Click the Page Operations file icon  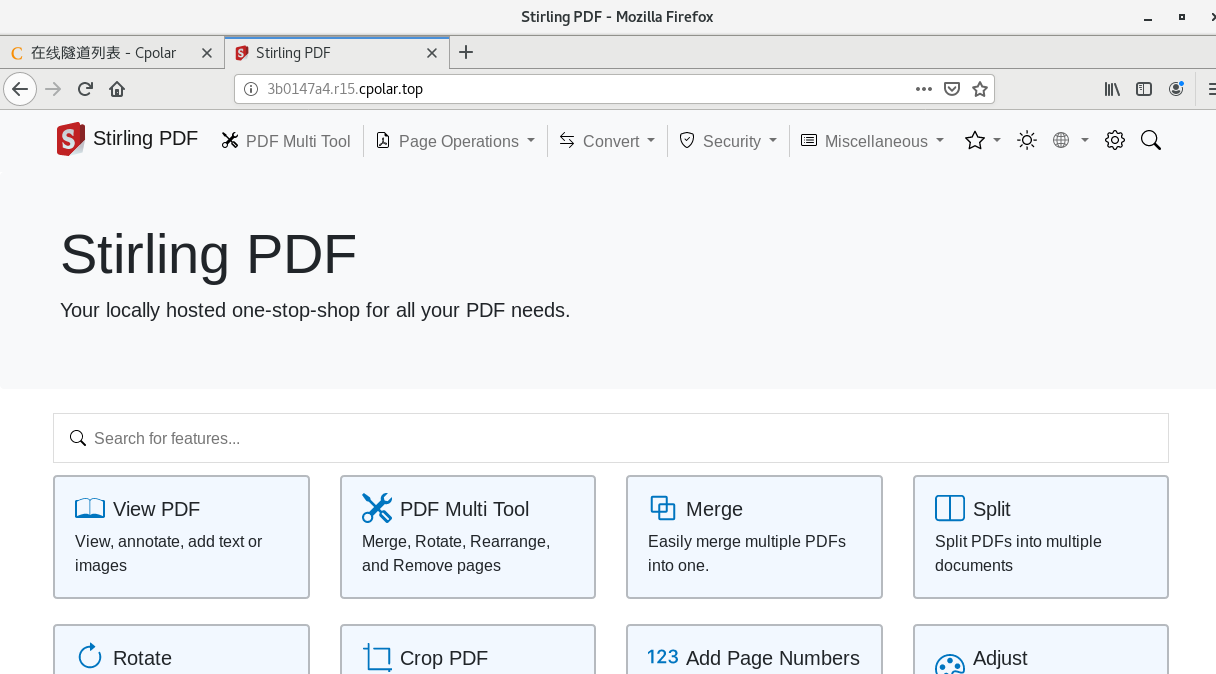pos(383,141)
